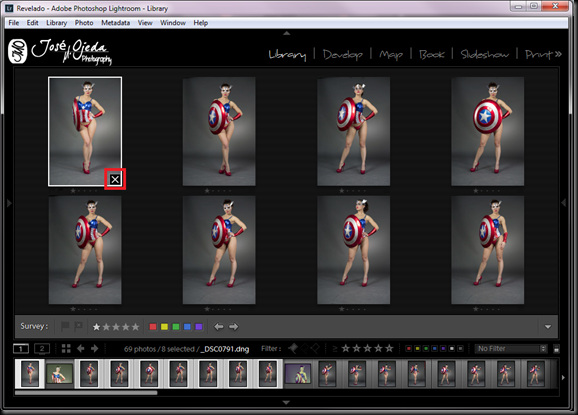Select purple-background thumbnail in filmstrip
The height and width of the screenshot is (415, 578).
(298, 374)
